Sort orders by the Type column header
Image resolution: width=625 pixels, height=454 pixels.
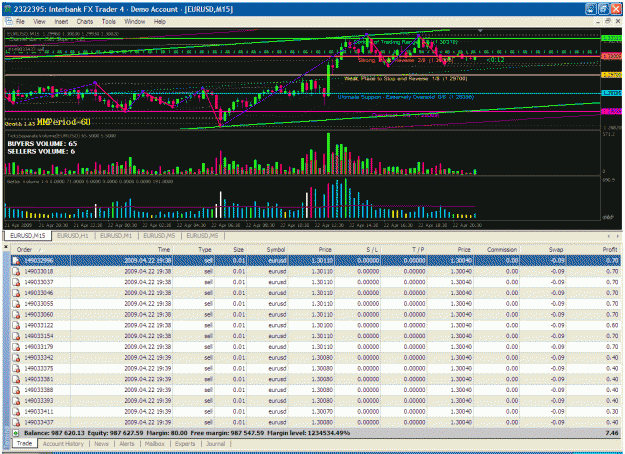pos(194,250)
